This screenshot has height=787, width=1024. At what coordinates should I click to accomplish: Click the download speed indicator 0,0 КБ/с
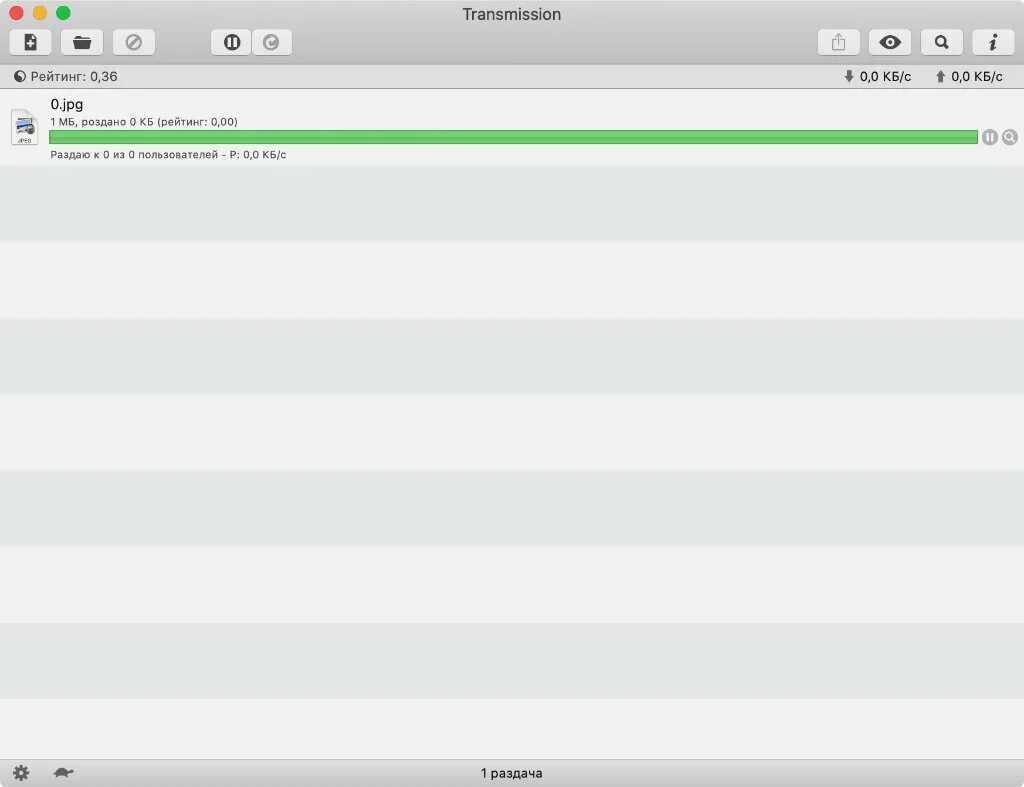(877, 76)
